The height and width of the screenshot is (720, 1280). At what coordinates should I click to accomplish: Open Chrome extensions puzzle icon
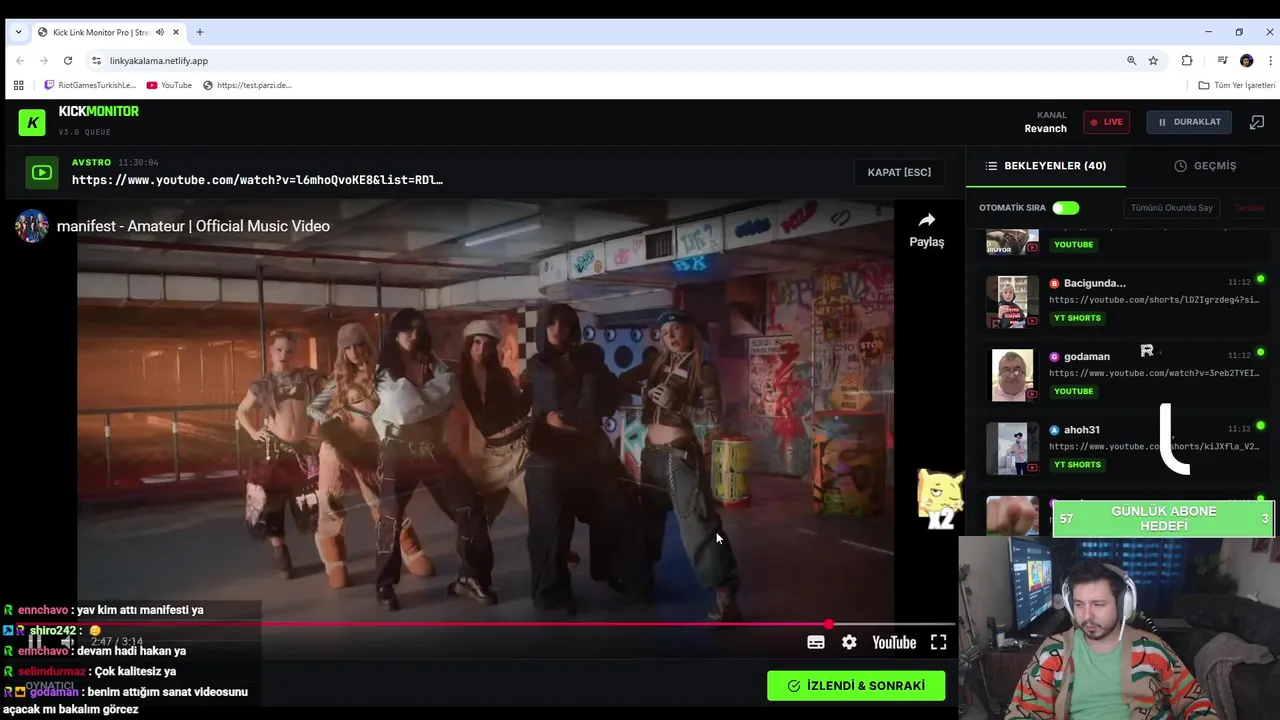pyautogui.click(x=1187, y=60)
